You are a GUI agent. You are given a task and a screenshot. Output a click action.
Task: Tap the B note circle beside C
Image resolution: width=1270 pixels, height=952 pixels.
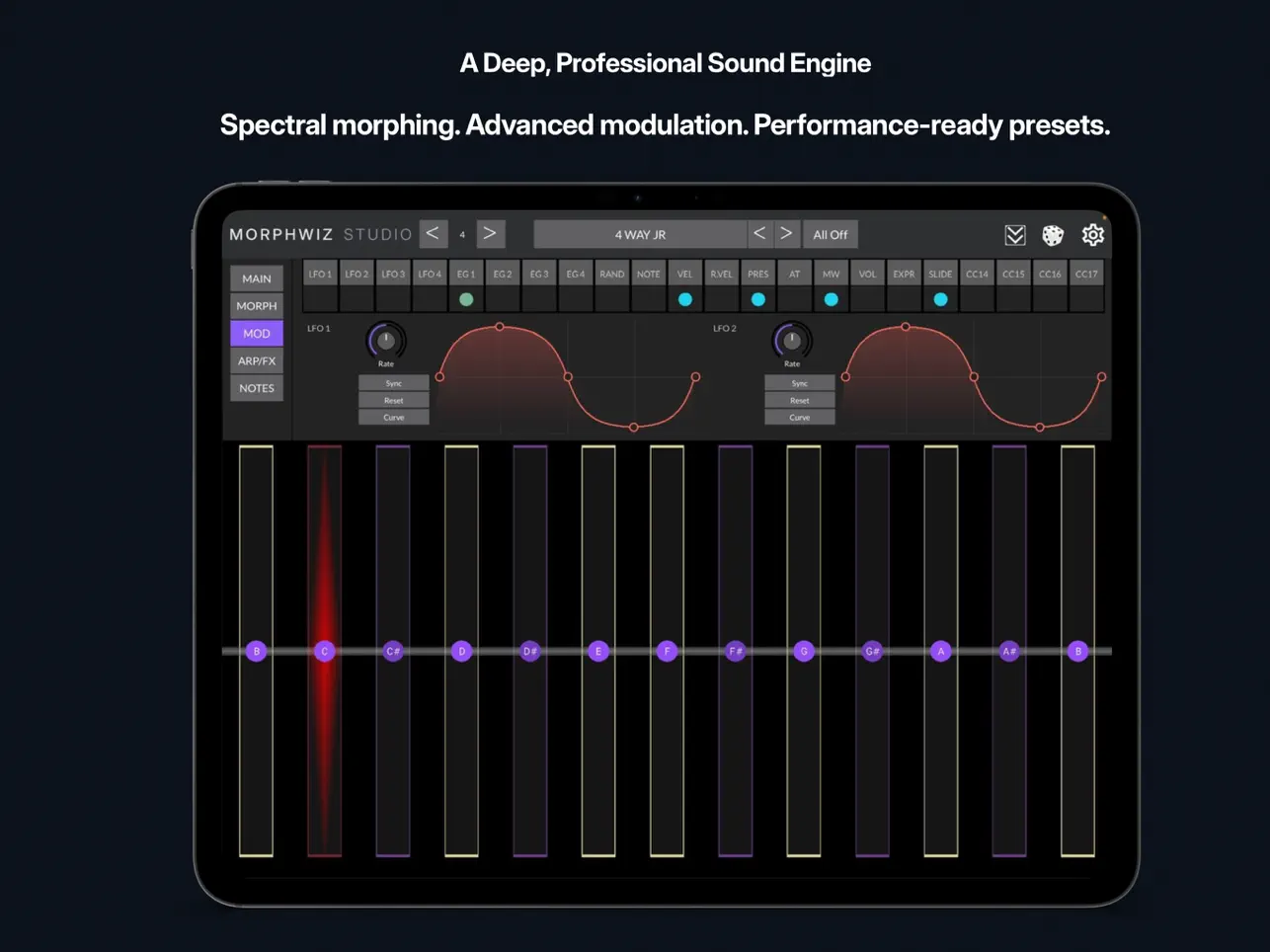256,651
